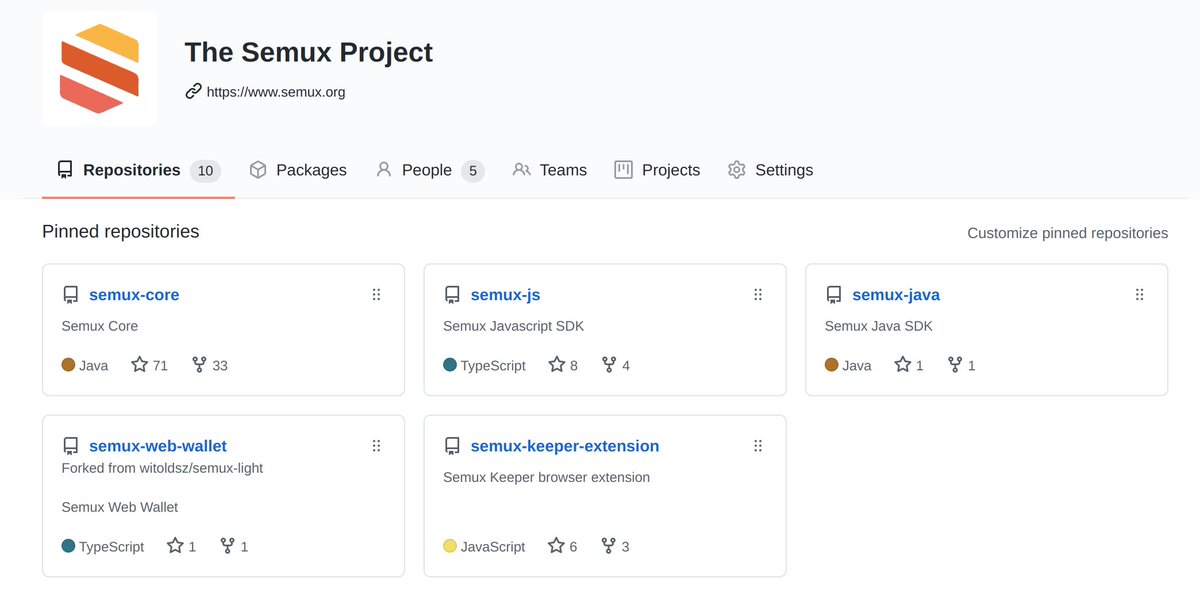
Task: Open the semux-core repository
Action: 134,295
